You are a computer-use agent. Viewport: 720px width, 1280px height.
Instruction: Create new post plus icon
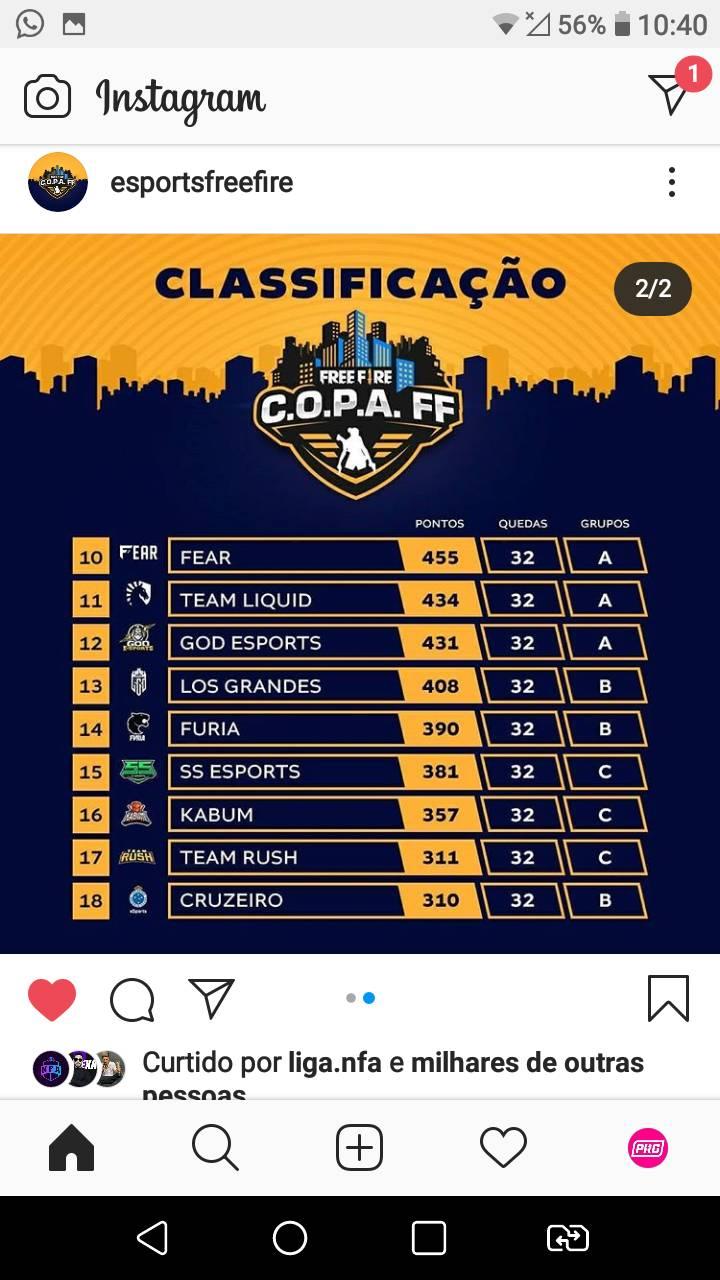pos(359,1147)
